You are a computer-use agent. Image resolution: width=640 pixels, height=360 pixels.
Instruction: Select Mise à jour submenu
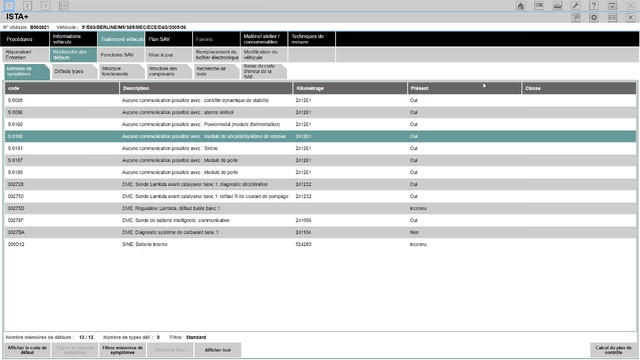(169, 55)
